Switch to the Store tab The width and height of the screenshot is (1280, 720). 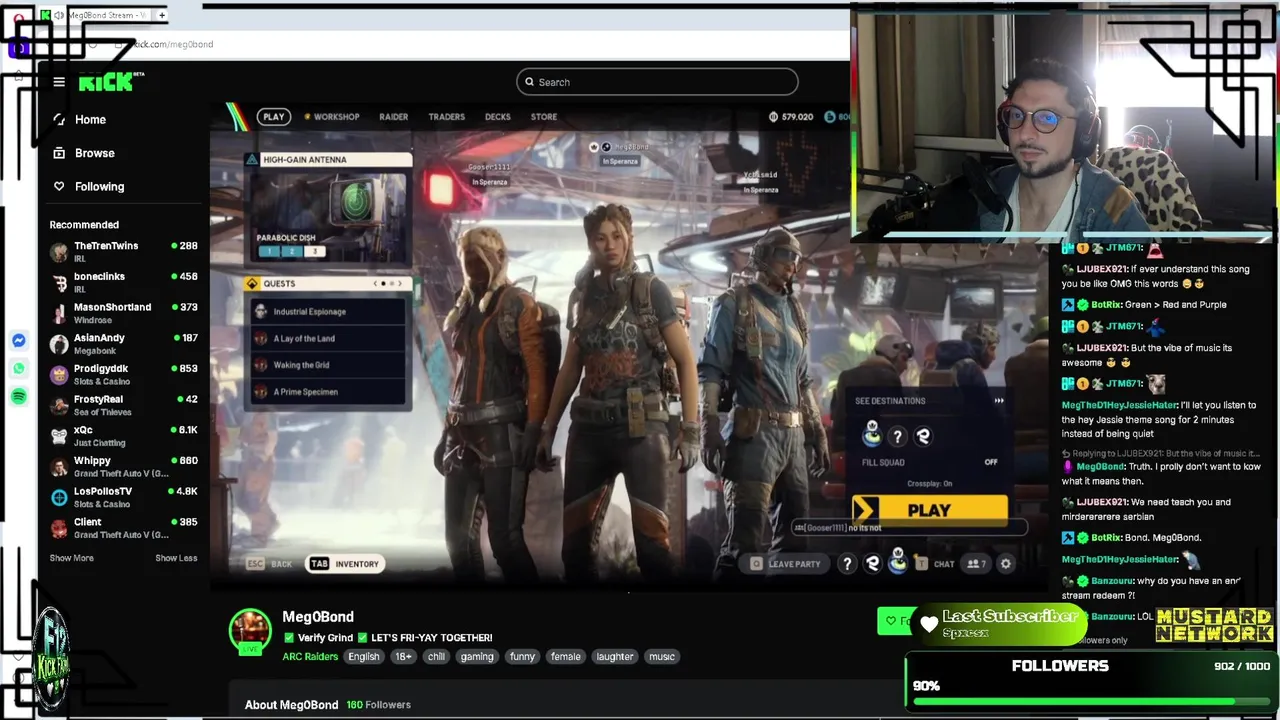tap(544, 117)
